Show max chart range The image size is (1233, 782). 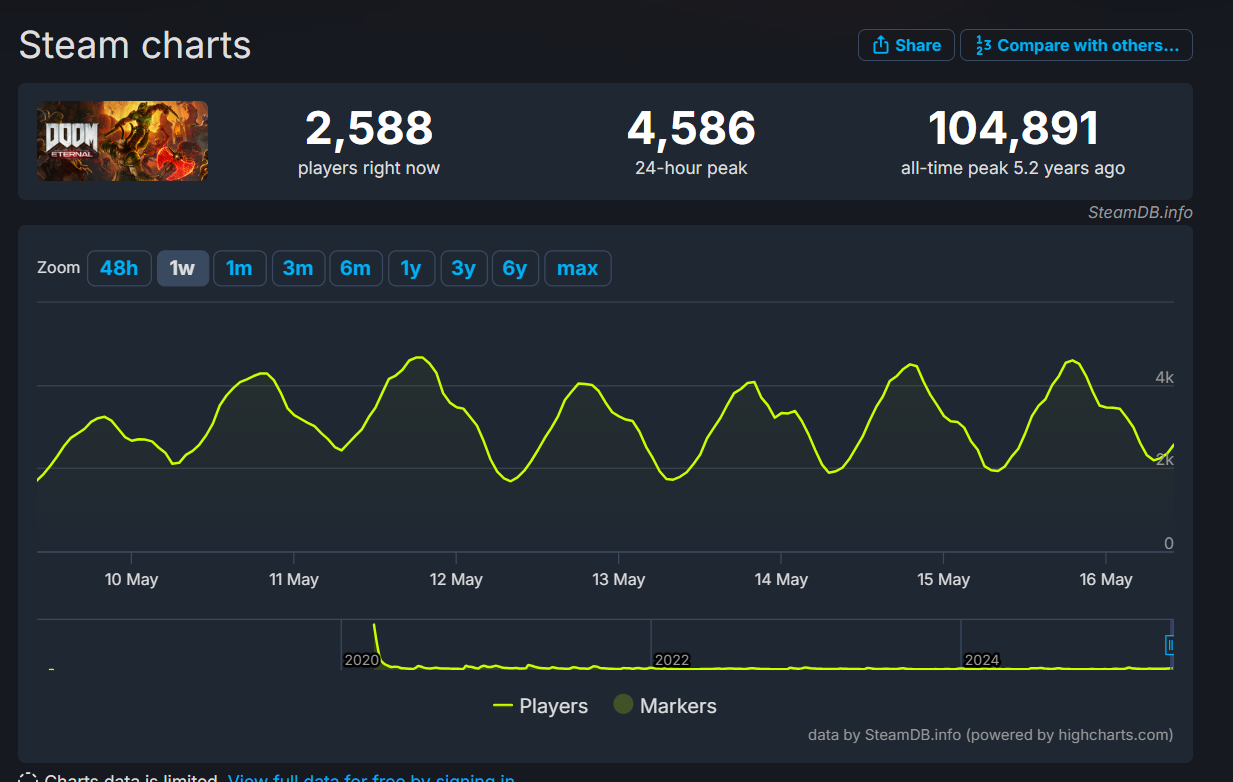coord(577,268)
